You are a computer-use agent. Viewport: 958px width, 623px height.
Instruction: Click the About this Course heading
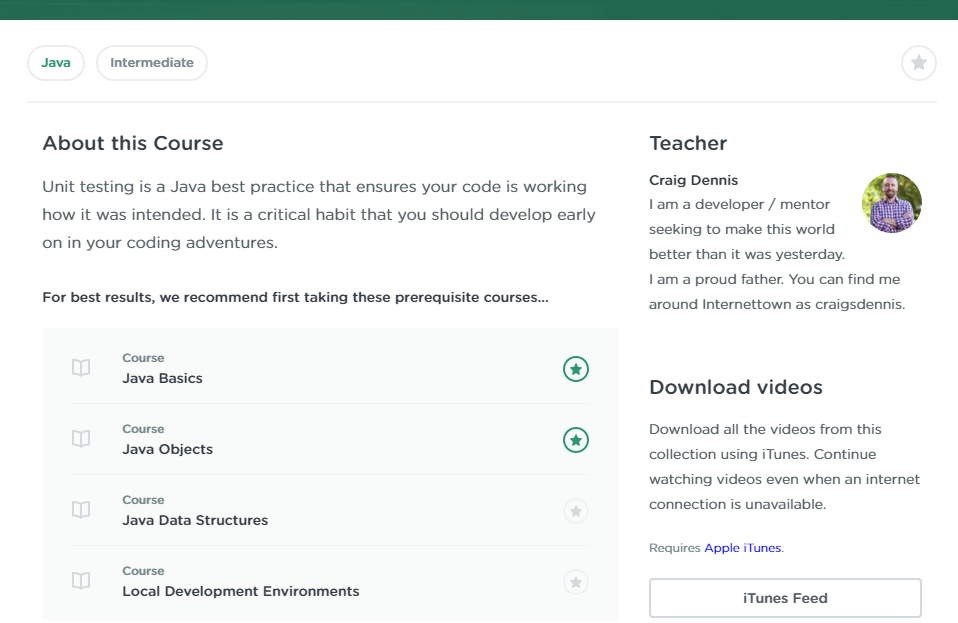tap(133, 143)
